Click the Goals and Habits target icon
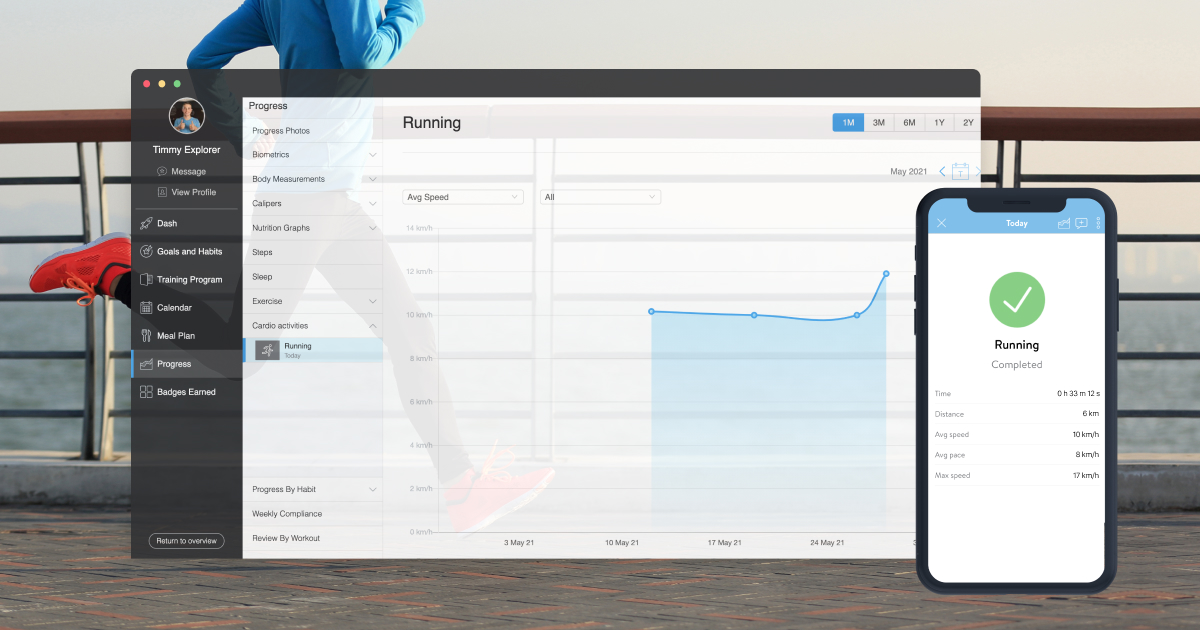This screenshot has width=1200, height=630. 146,252
